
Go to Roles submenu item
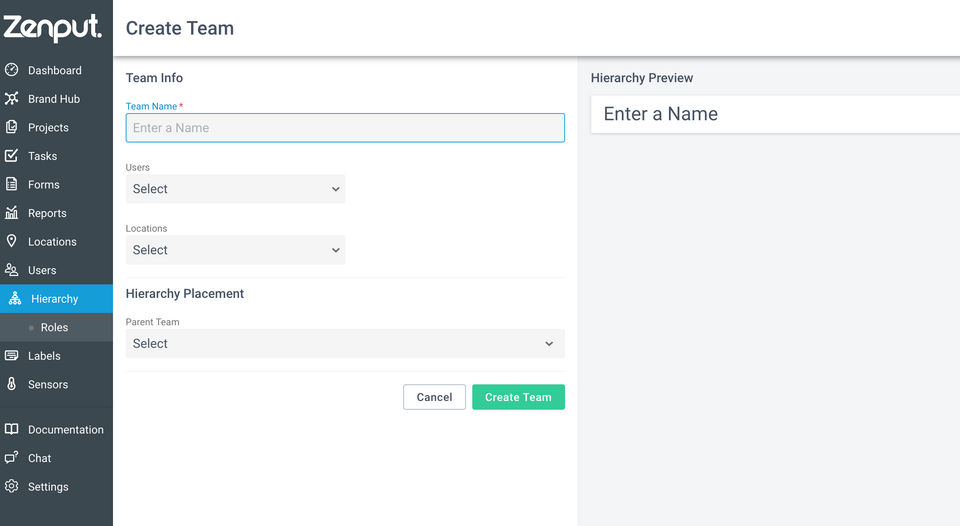pyautogui.click(x=54, y=327)
